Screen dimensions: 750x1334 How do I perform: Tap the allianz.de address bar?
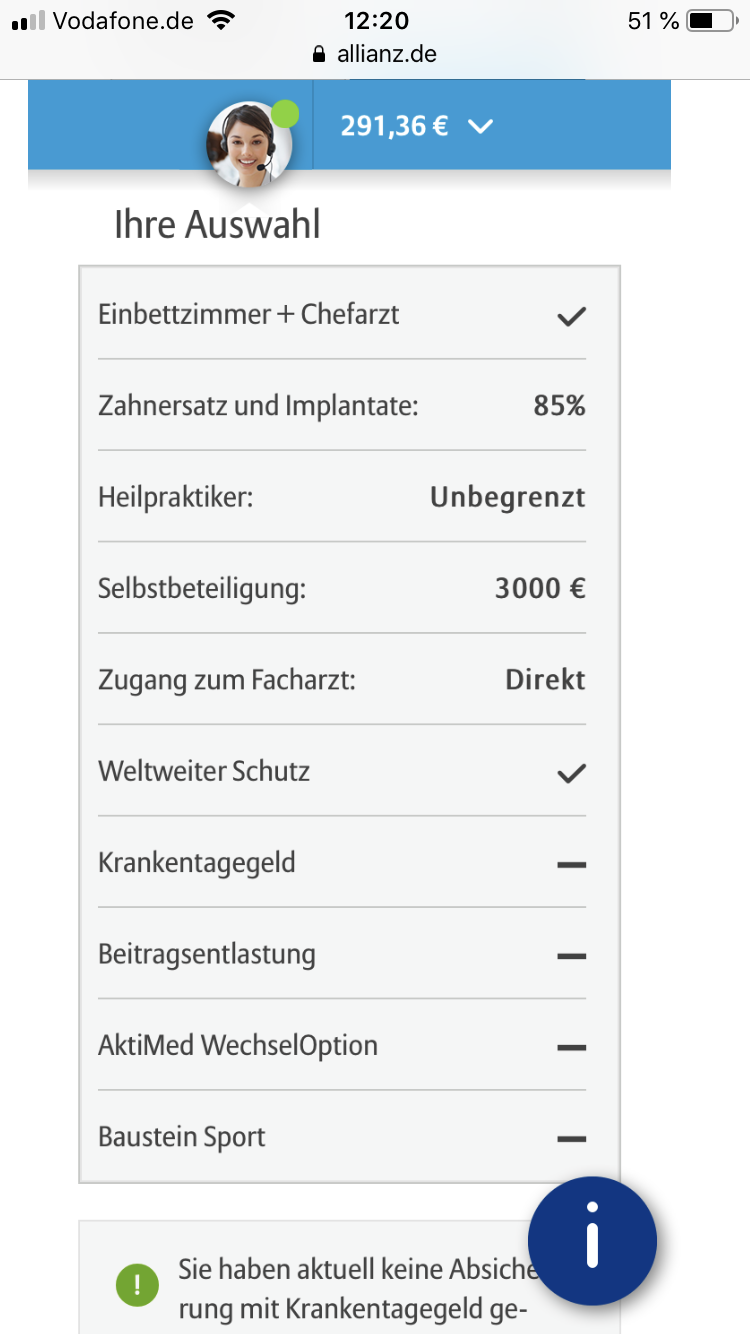click(x=375, y=55)
